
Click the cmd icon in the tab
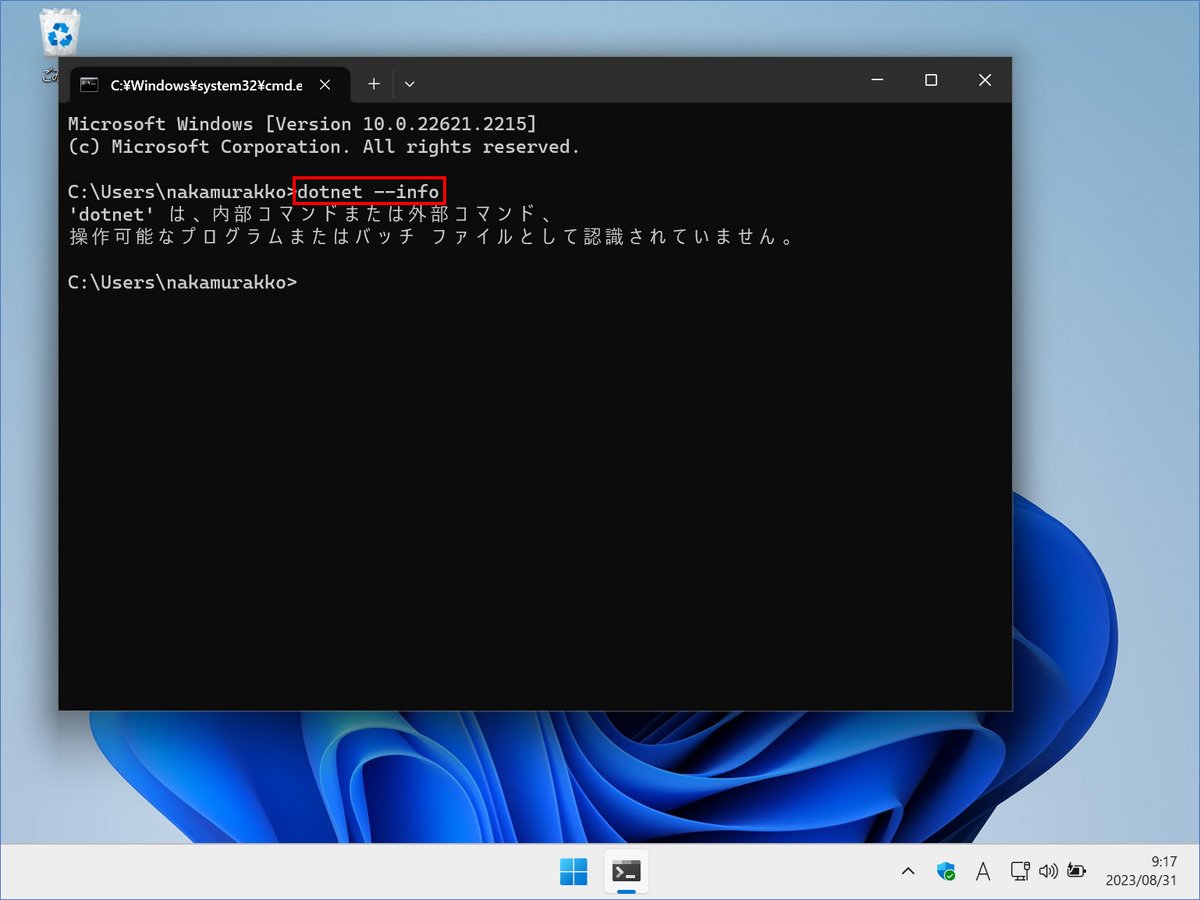pyautogui.click(x=89, y=85)
